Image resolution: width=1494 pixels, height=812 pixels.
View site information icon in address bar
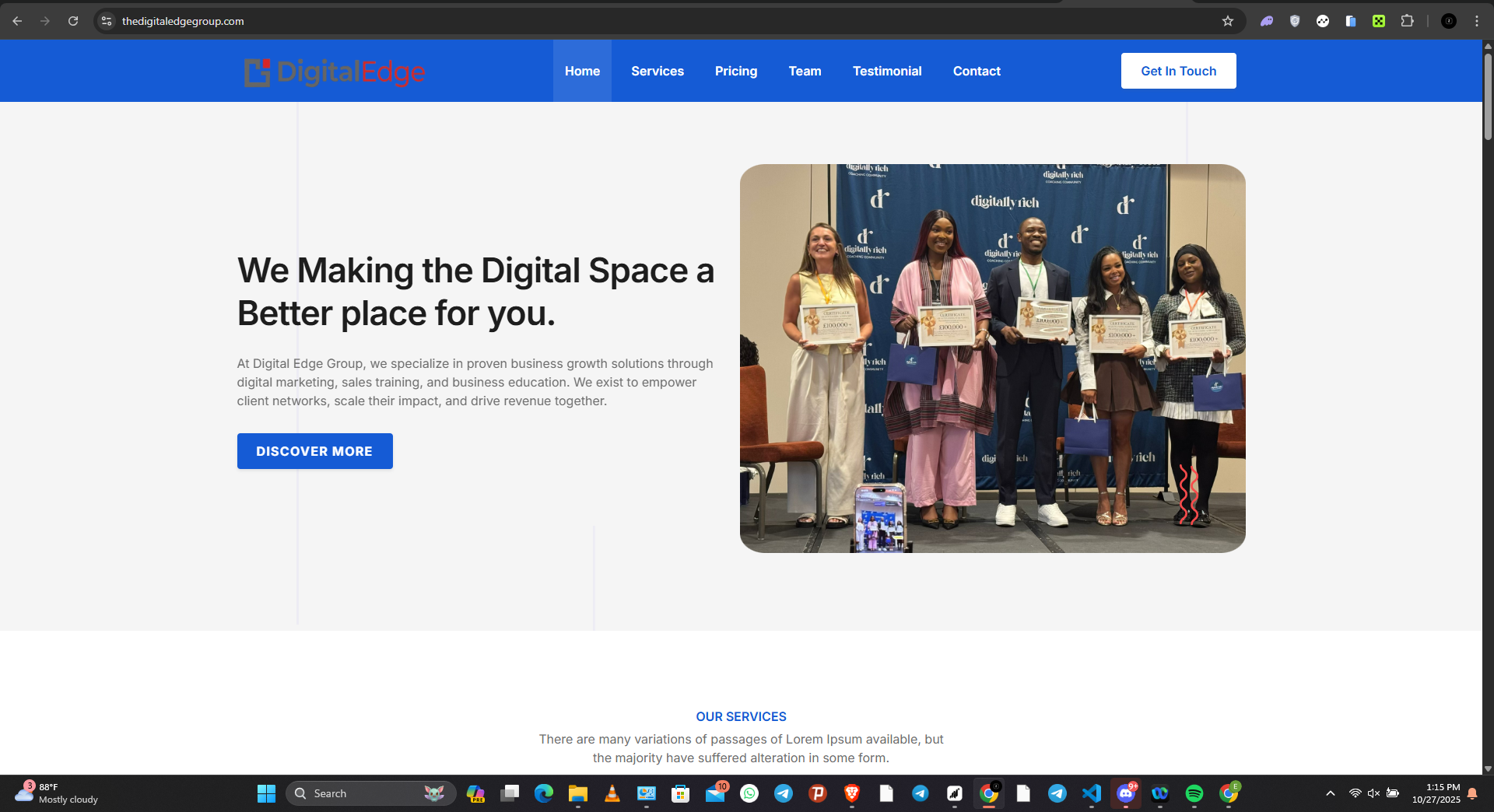click(107, 21)
